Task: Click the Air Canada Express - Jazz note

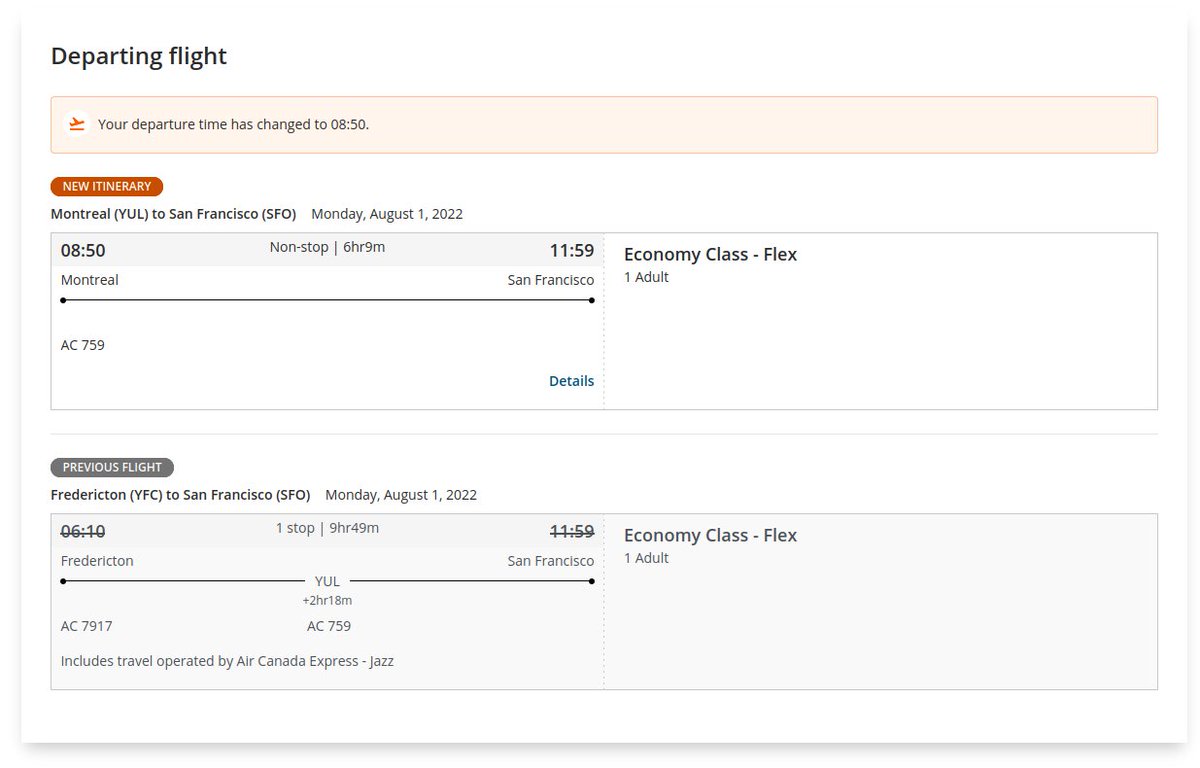Action: tap(227, 661)
